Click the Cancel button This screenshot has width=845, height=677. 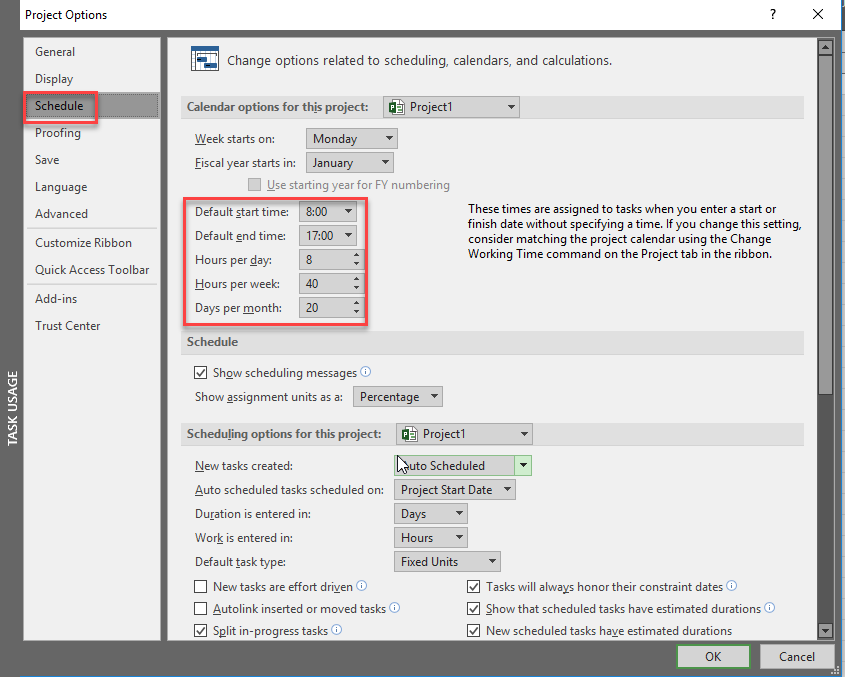(x=796, y=657)
